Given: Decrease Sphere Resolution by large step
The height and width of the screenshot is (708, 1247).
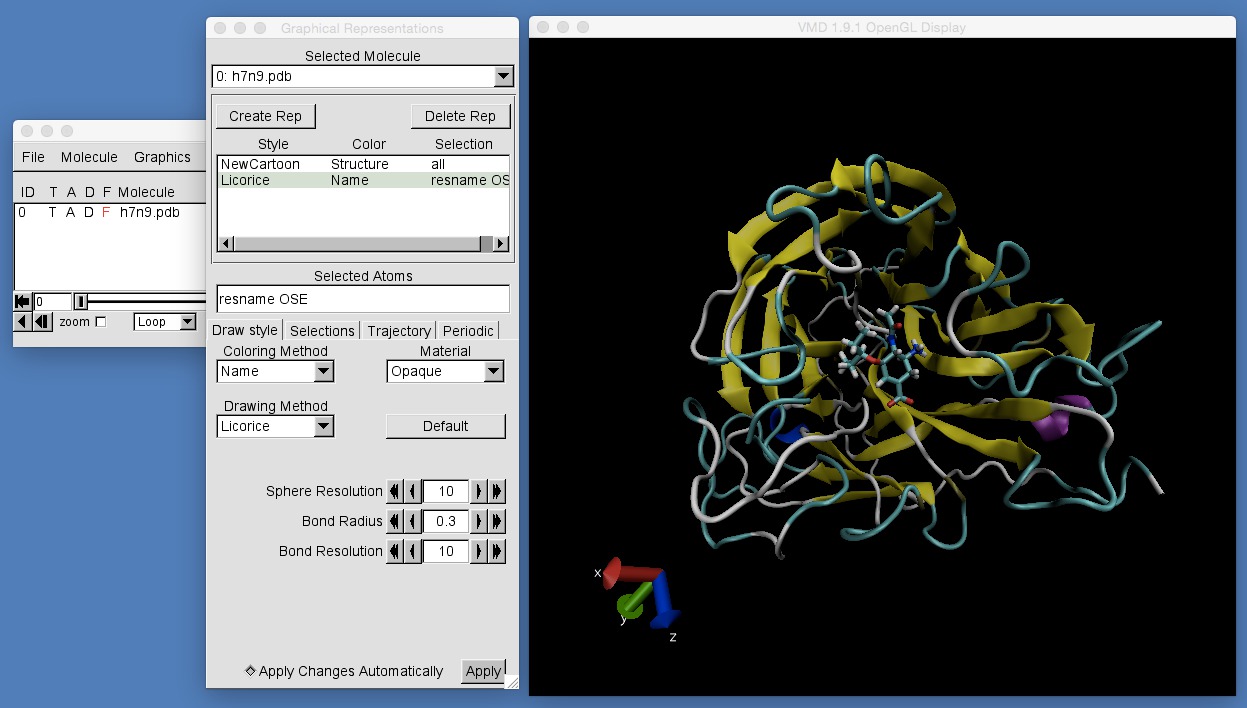Looking at the screenshot, I should coord(394,491).
